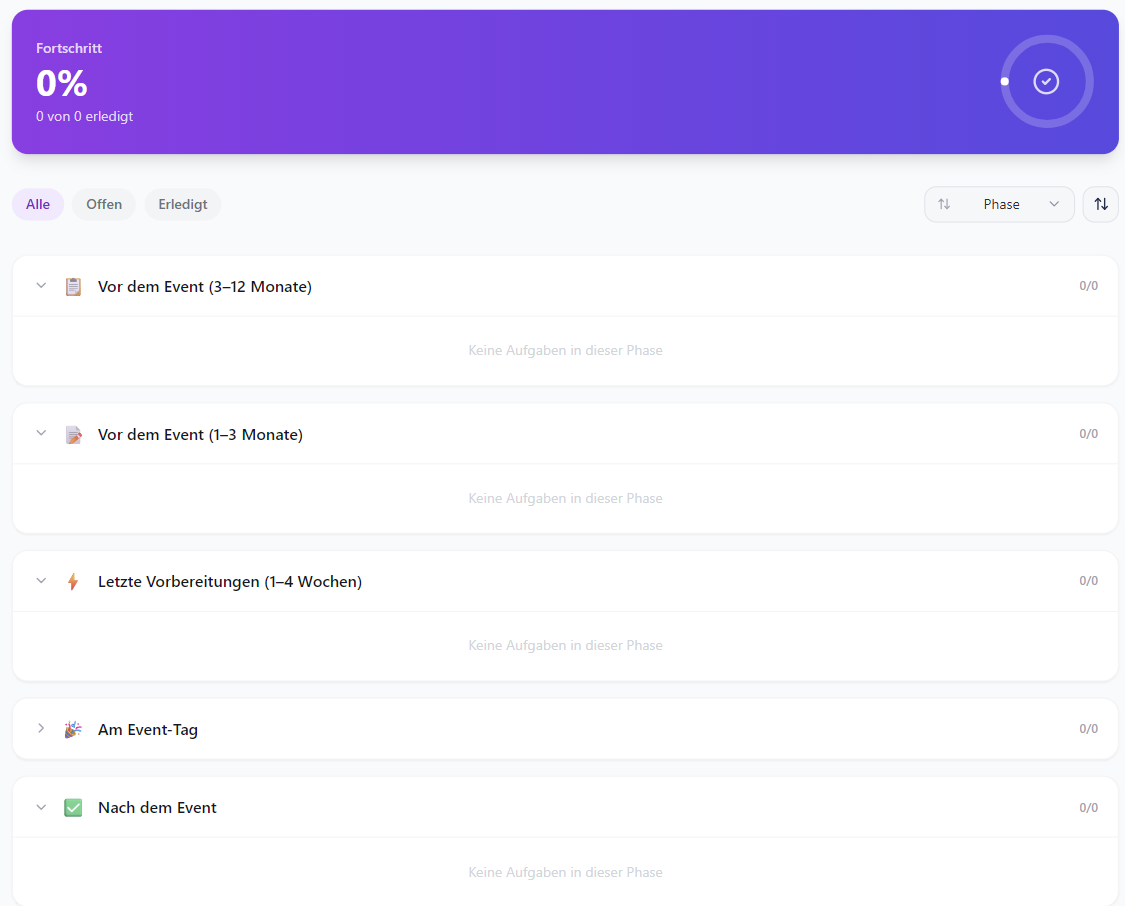
Task: Click the 0/0 counter for Nach dem Event
Action: coord(1088,808)
